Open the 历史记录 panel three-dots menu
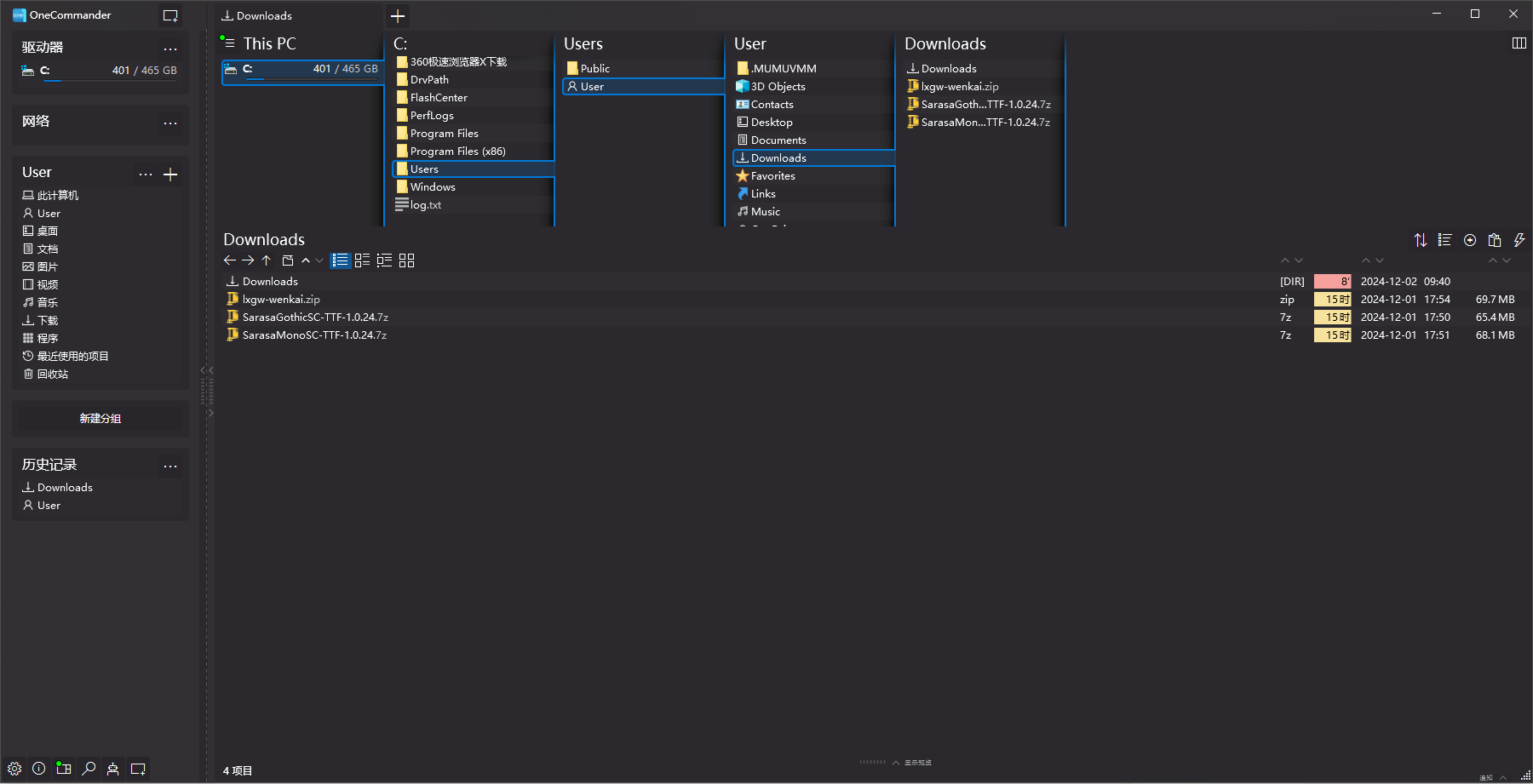This screenshot has width=1533, height=784. pyautogui.click(x=170, y=466)
